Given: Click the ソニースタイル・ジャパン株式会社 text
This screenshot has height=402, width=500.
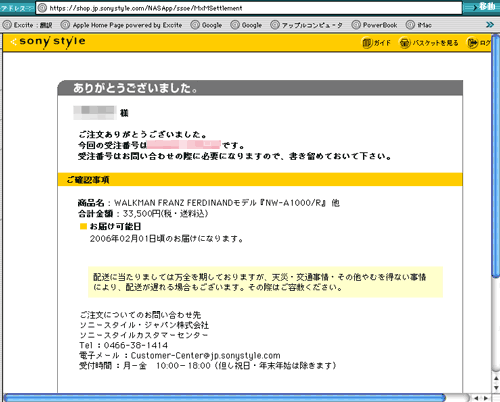Looking at the screenshot, I should pos(144,325).
